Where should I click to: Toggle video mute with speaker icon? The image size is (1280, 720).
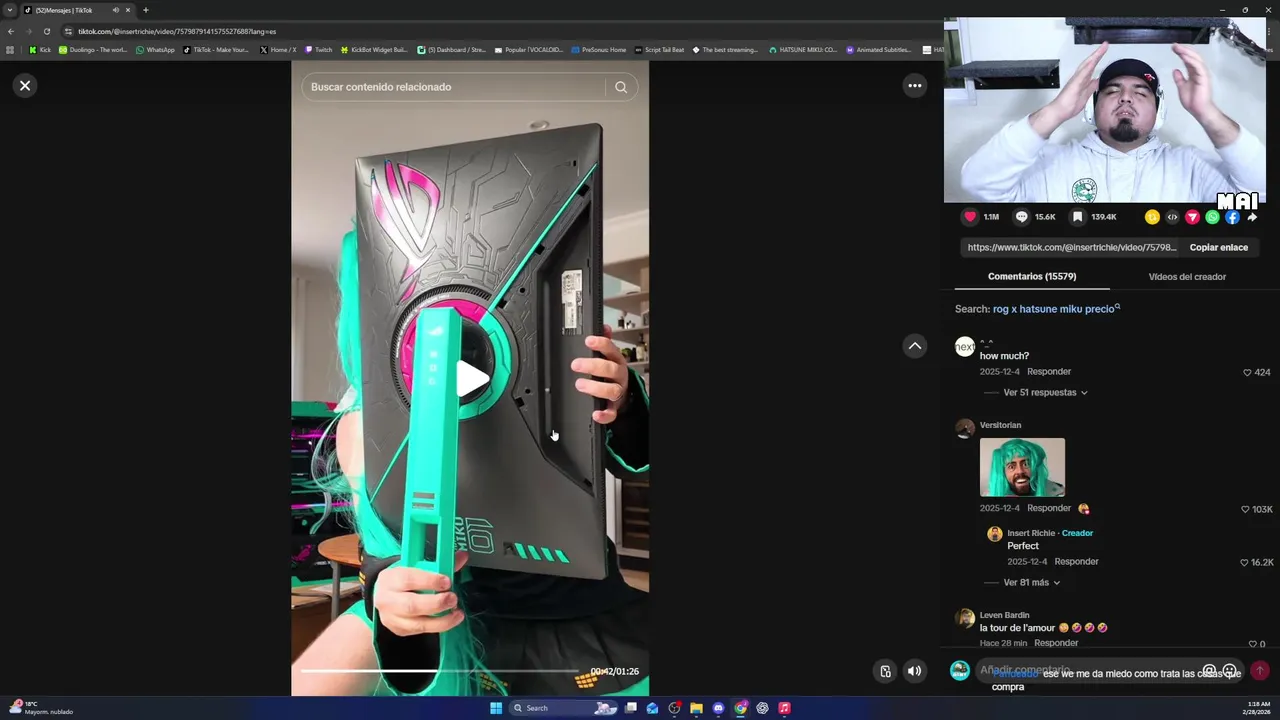click(914, 671)
